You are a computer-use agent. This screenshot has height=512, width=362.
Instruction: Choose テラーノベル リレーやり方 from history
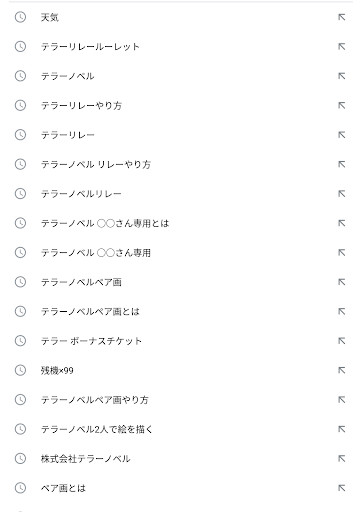click(181, 164)
